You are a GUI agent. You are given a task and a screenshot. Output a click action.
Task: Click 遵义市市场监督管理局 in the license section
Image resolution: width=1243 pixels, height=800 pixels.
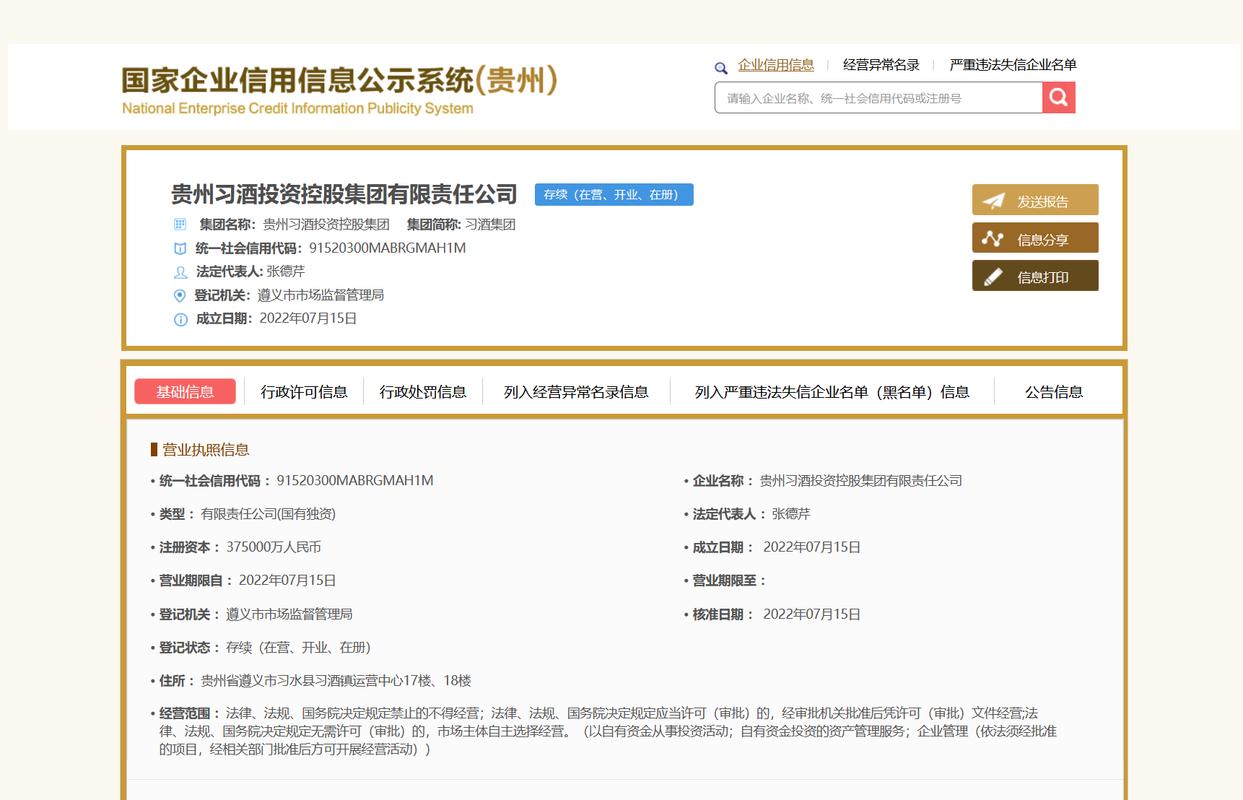point(289,614)
